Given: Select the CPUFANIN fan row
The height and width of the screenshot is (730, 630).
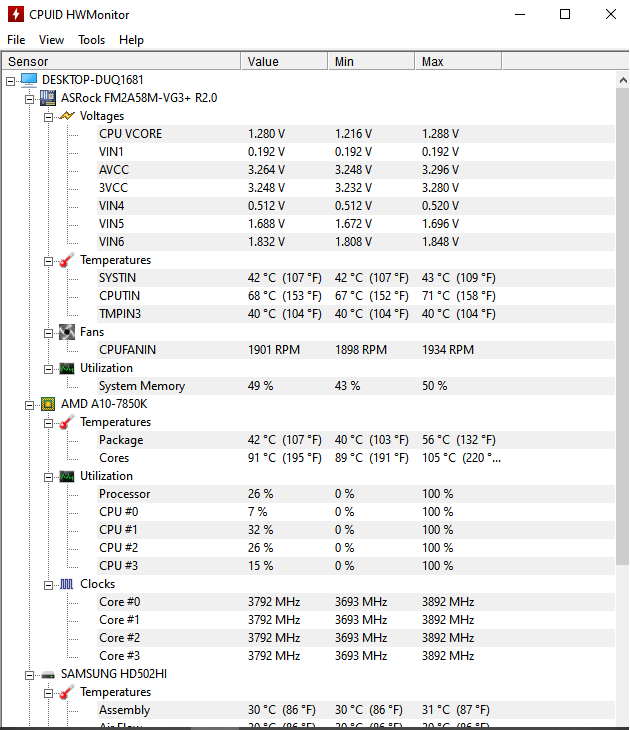Looking at the screenshot, I should (356, 350).
